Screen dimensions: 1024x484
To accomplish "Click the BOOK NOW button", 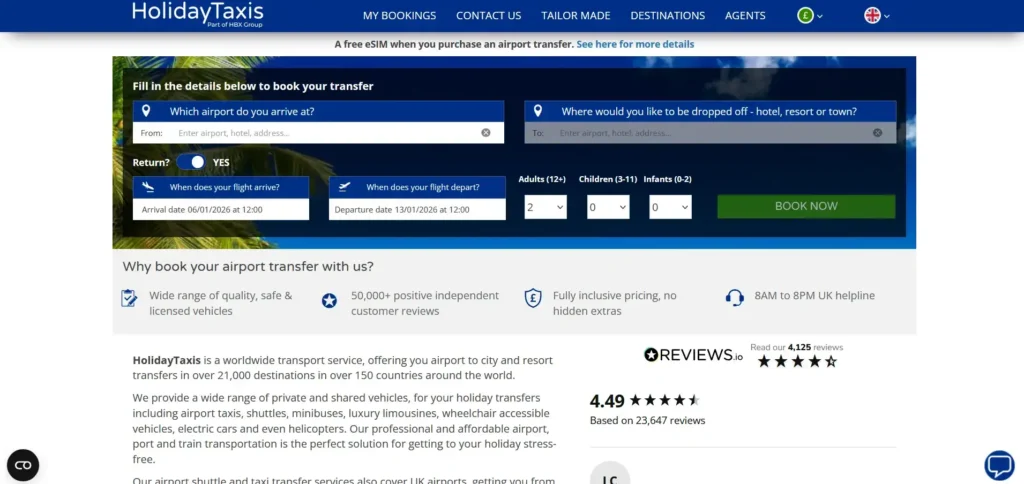I will 806,206.
